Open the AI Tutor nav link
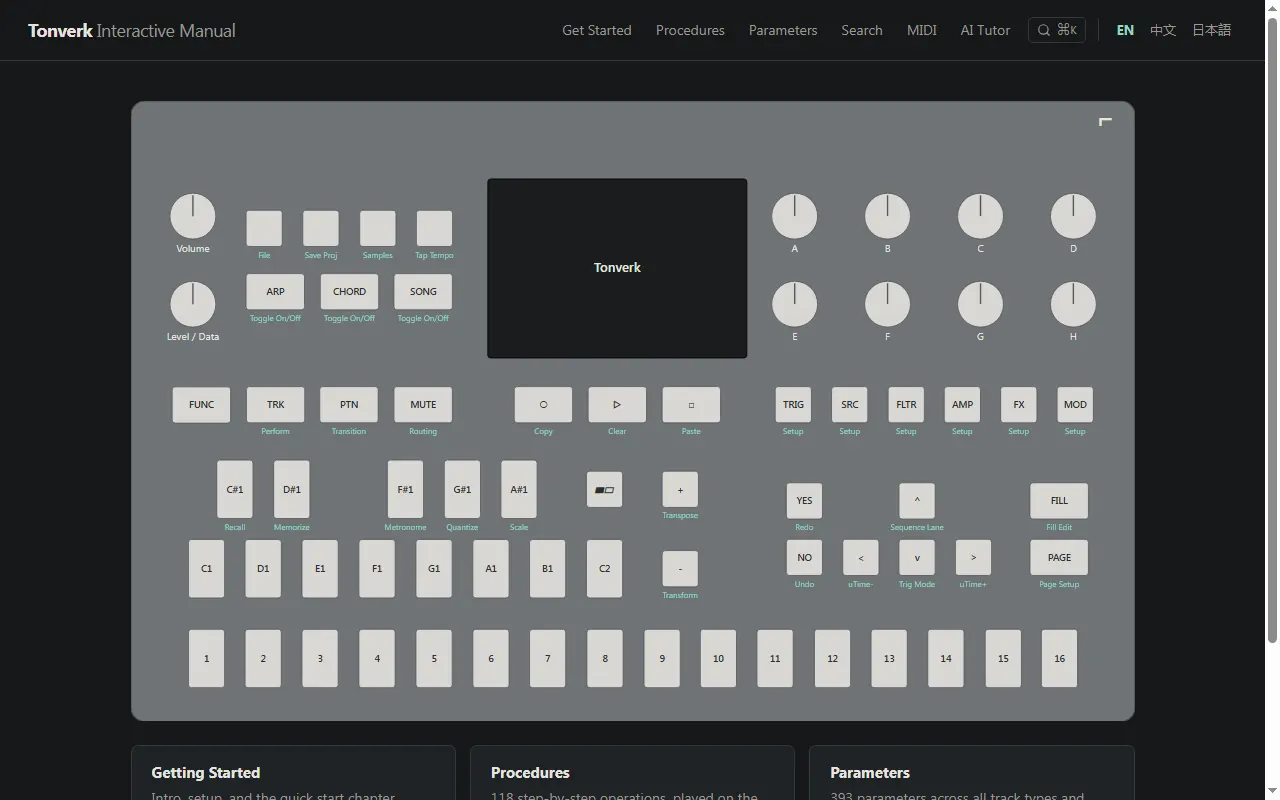Screen dimensions: 1280x800 pos(985,30)
